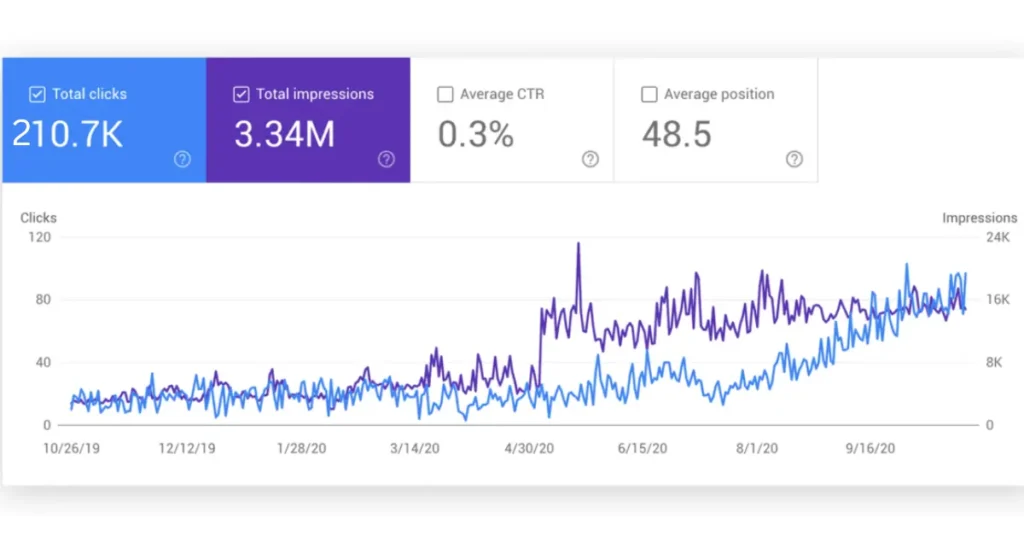Click the 10/26/19 date label
This screenshot has height=536, width=1024.
(x=71, y=448)
